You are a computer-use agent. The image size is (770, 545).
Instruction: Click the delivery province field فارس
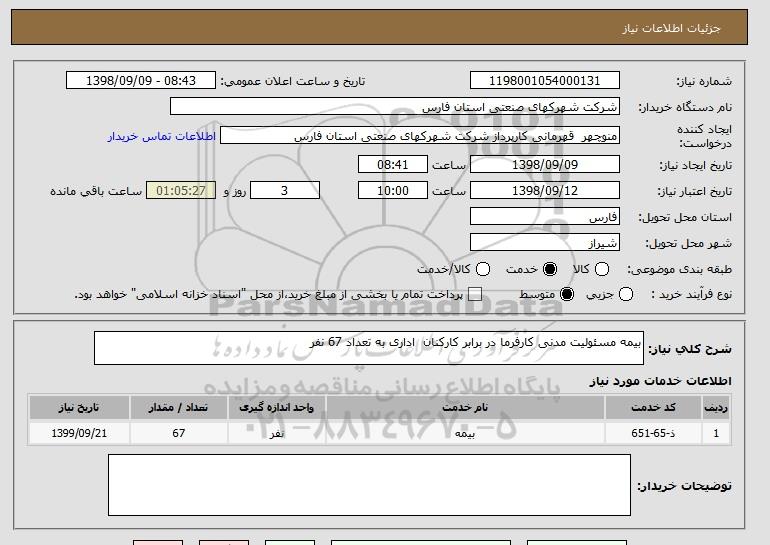tap(545, 217)
